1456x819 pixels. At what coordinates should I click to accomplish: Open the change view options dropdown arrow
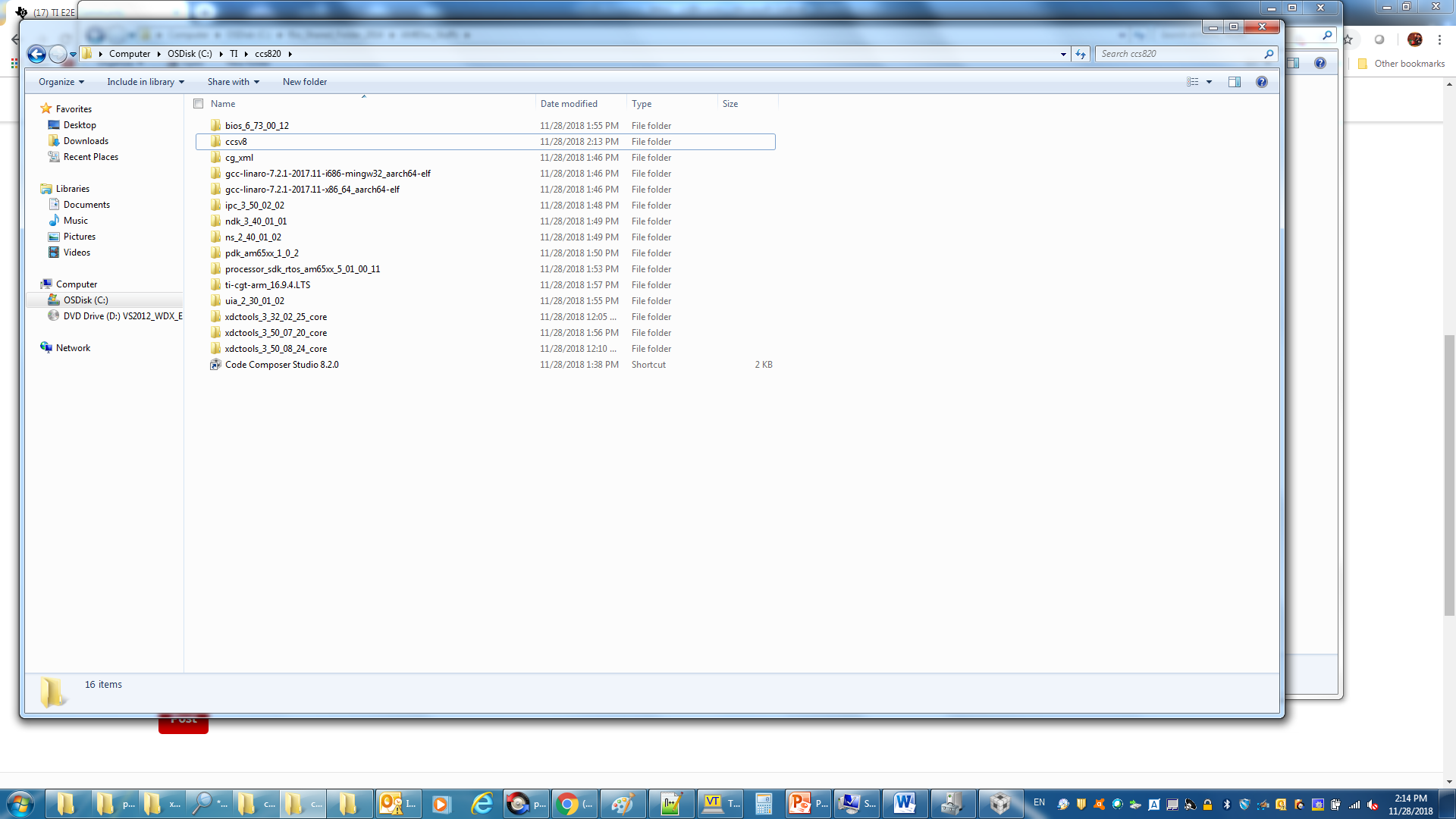point(1210,82)
